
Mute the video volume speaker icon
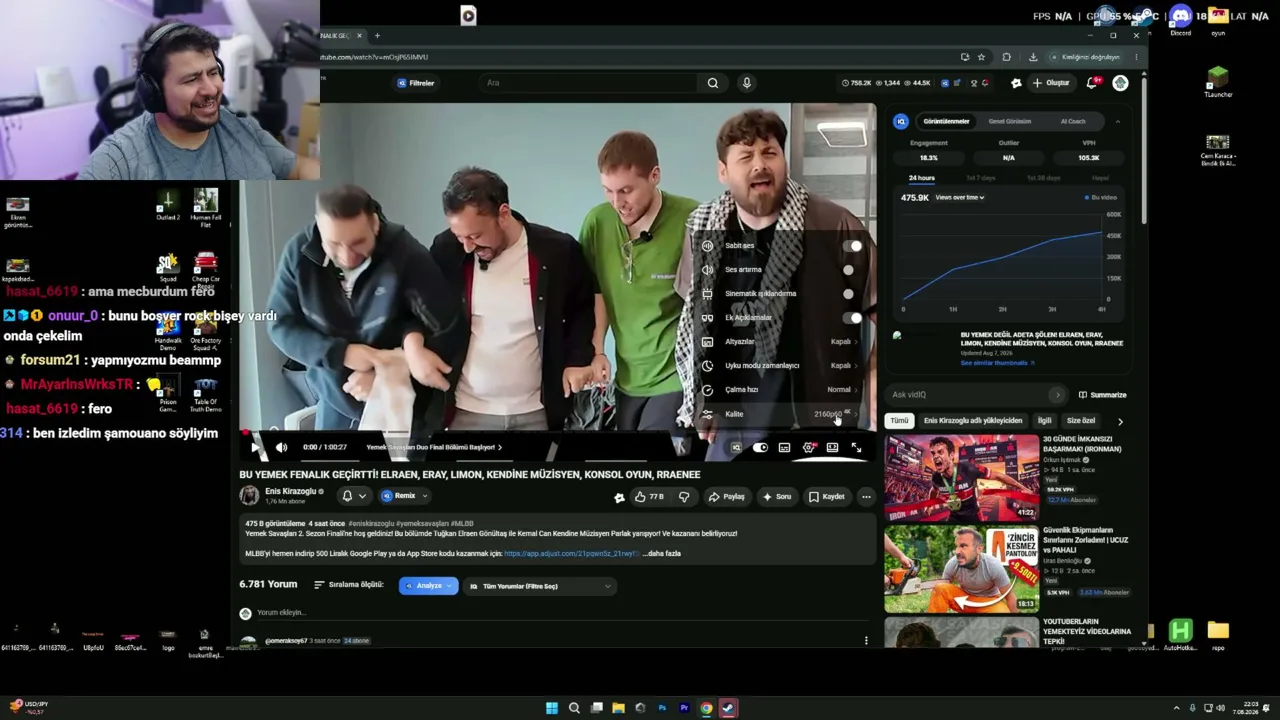282,447
